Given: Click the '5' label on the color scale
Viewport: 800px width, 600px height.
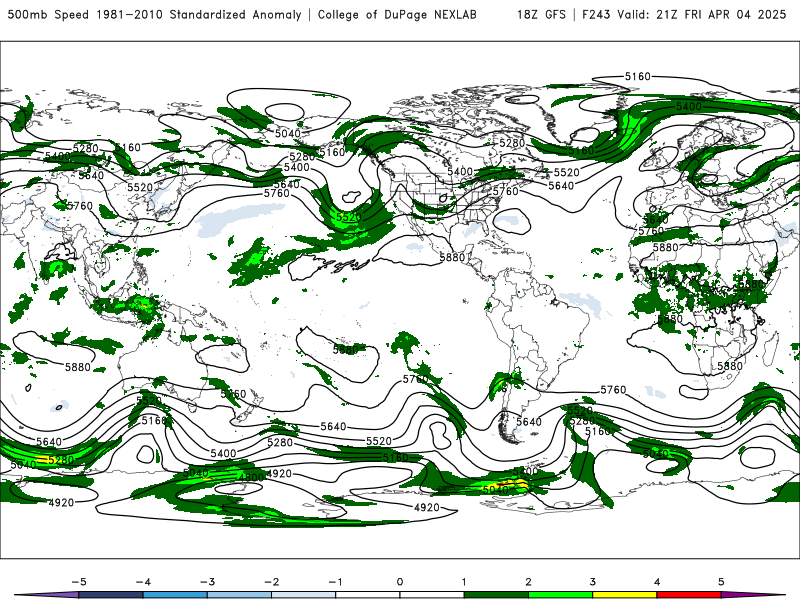Looking at the screenshot, I should pyautogui.click(x=721, y=582).
